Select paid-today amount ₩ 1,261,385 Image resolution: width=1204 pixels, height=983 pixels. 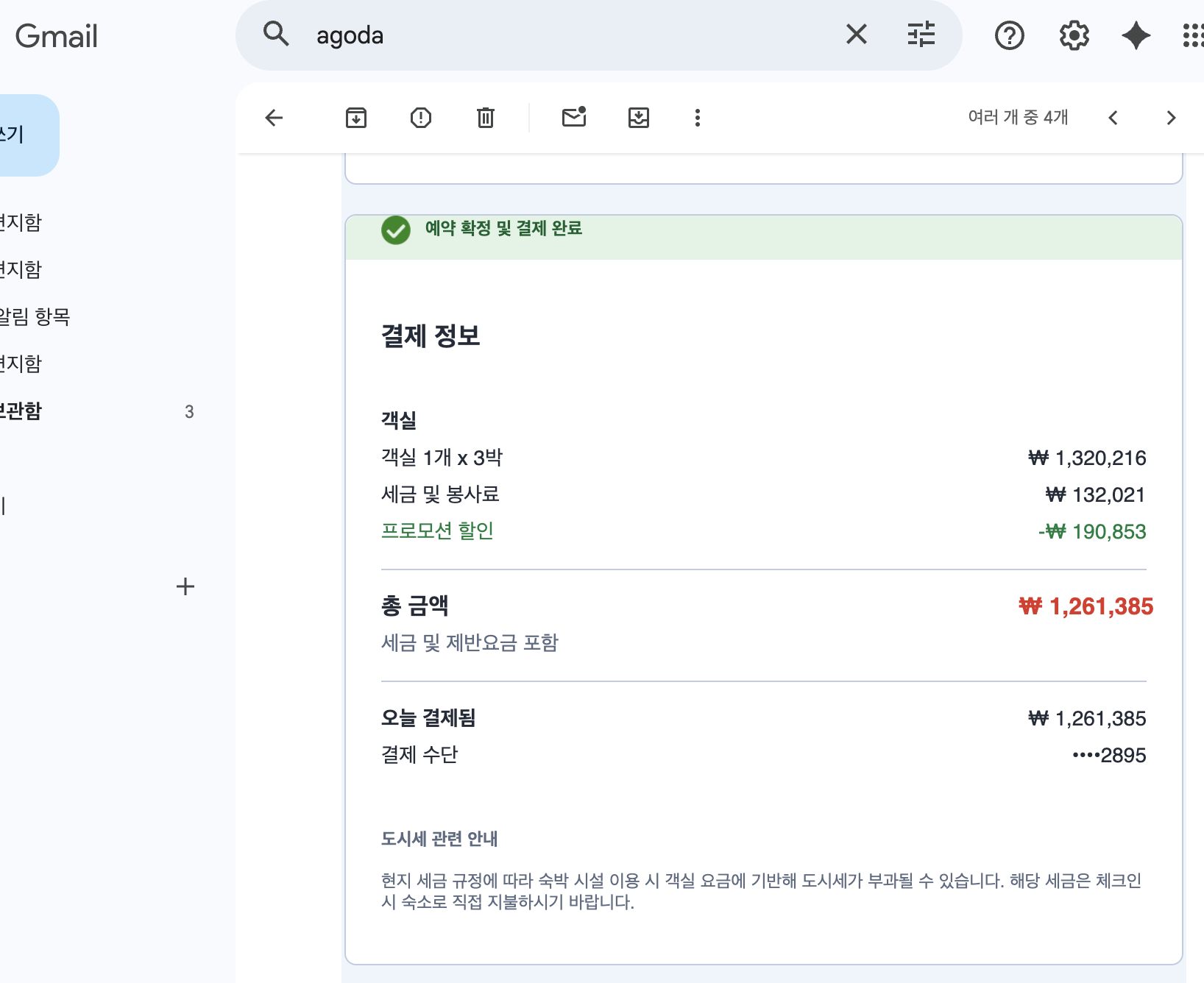(1087, 719)
